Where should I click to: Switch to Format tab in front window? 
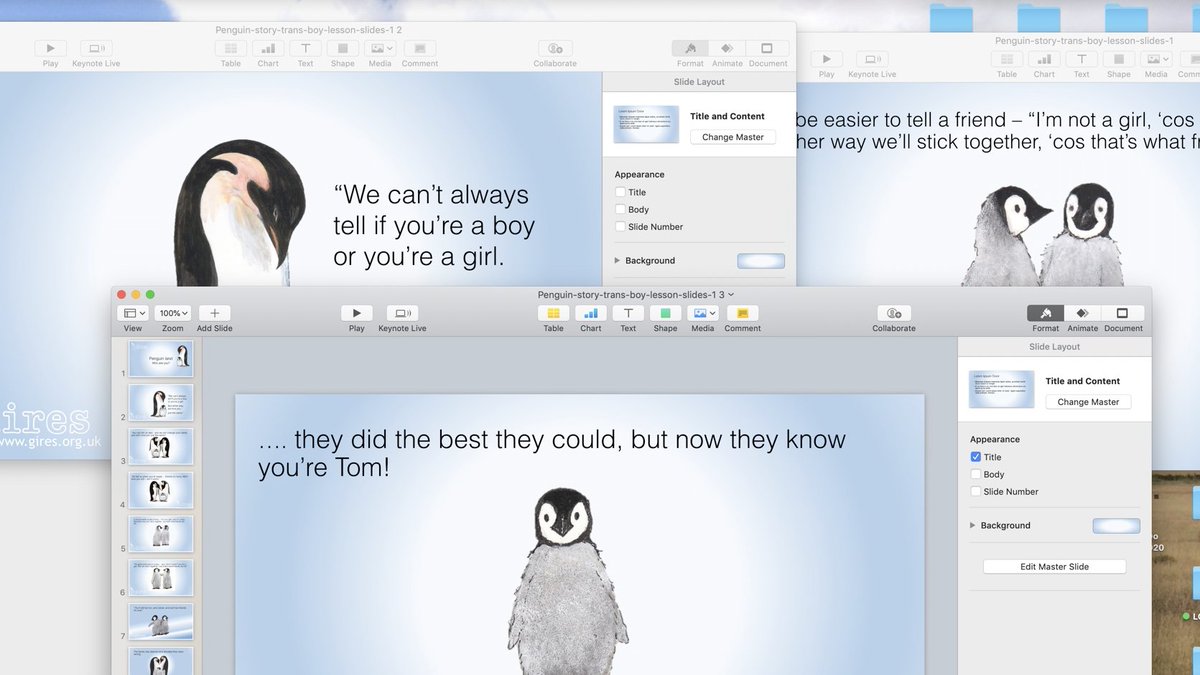[1046, 313]
